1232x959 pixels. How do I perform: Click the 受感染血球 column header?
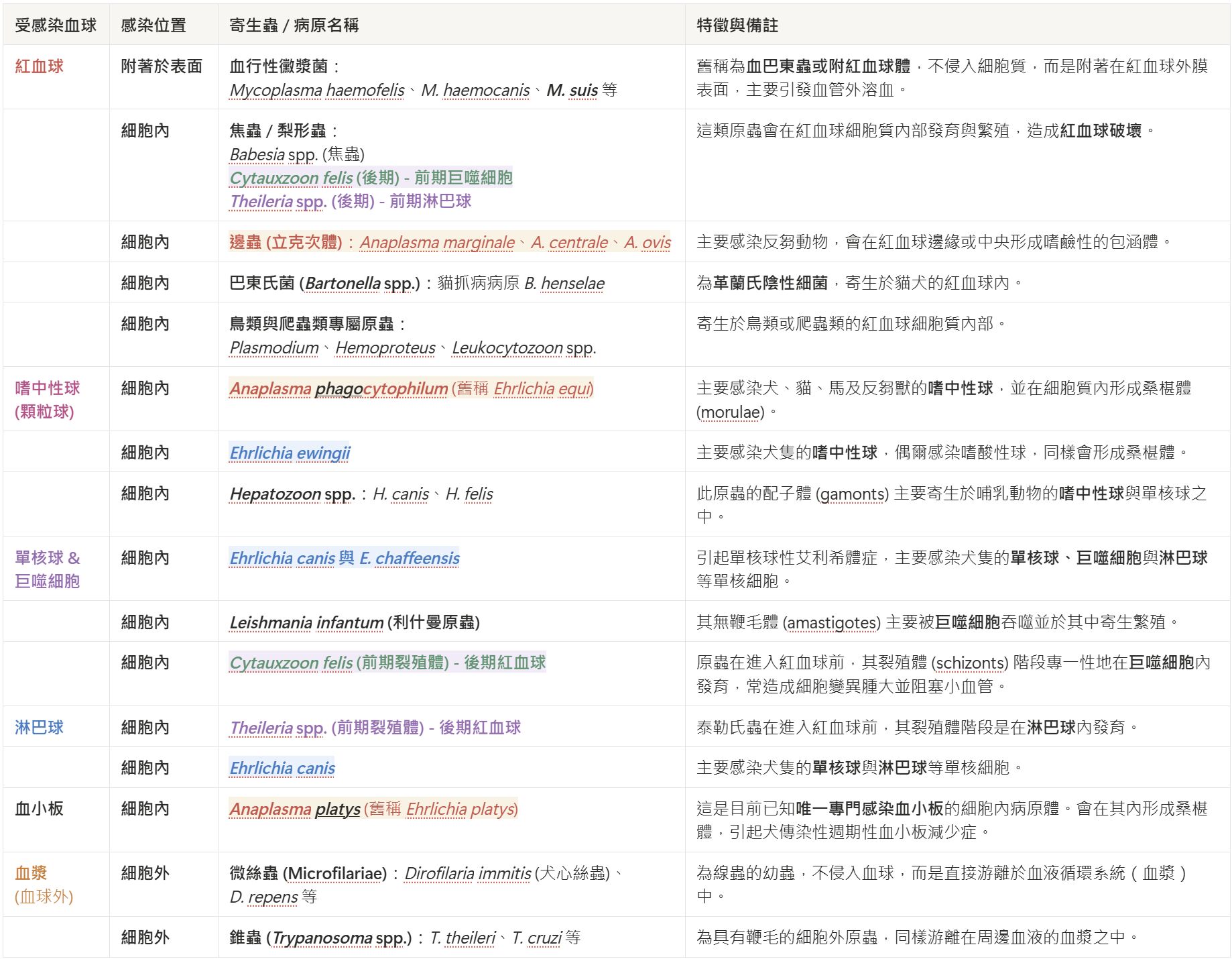(x=56, y=25)
